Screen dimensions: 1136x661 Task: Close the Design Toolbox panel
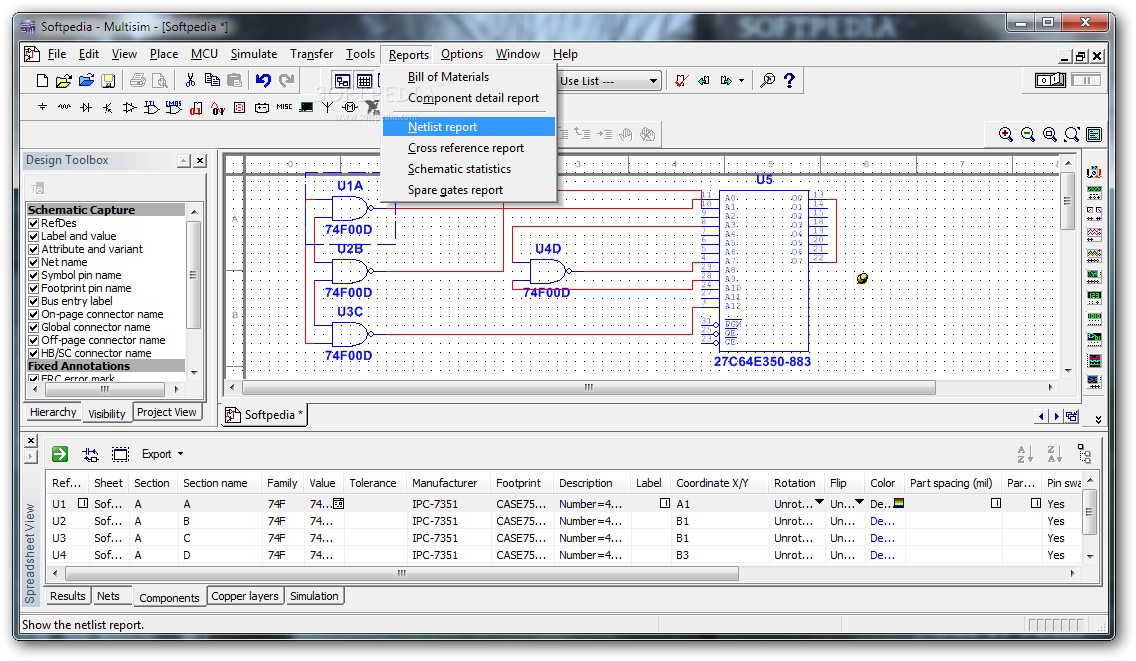pyautogui.click(x=200, y=161)
